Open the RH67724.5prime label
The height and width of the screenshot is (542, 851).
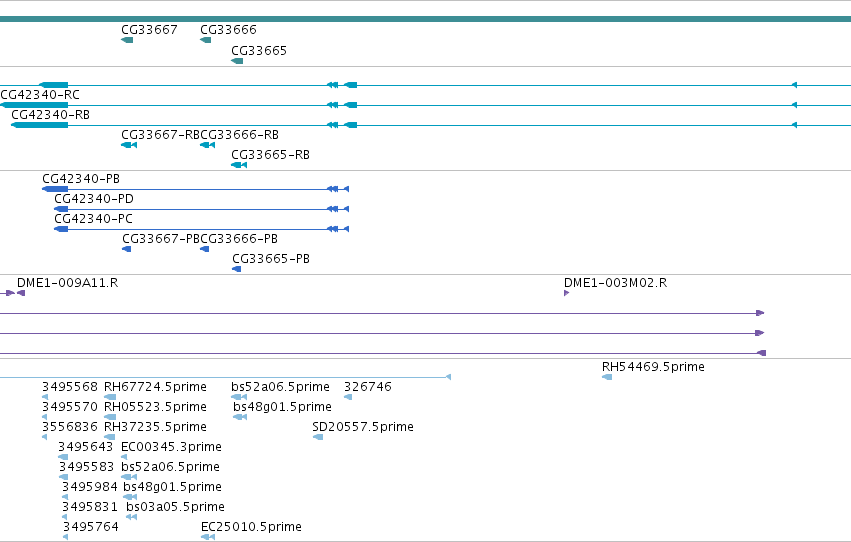(155, 387)
